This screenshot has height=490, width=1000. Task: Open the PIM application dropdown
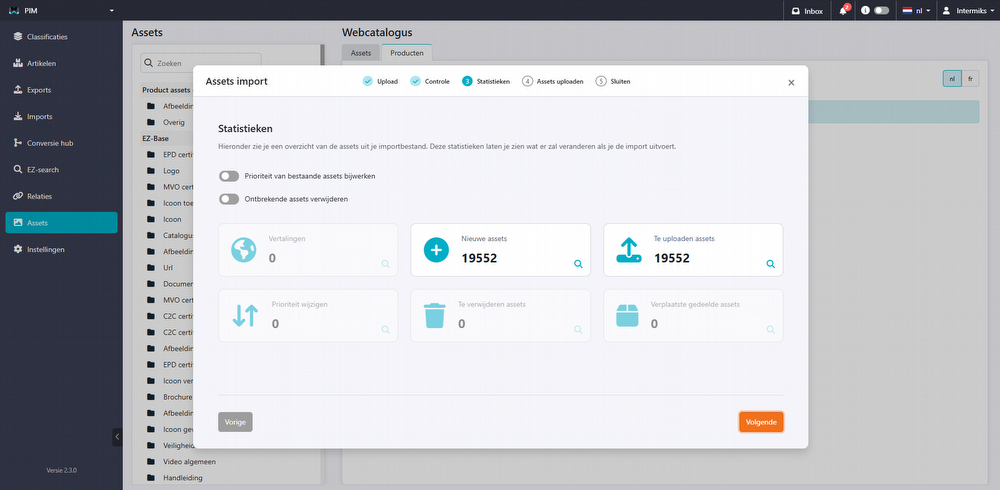(x=60, y=10)
